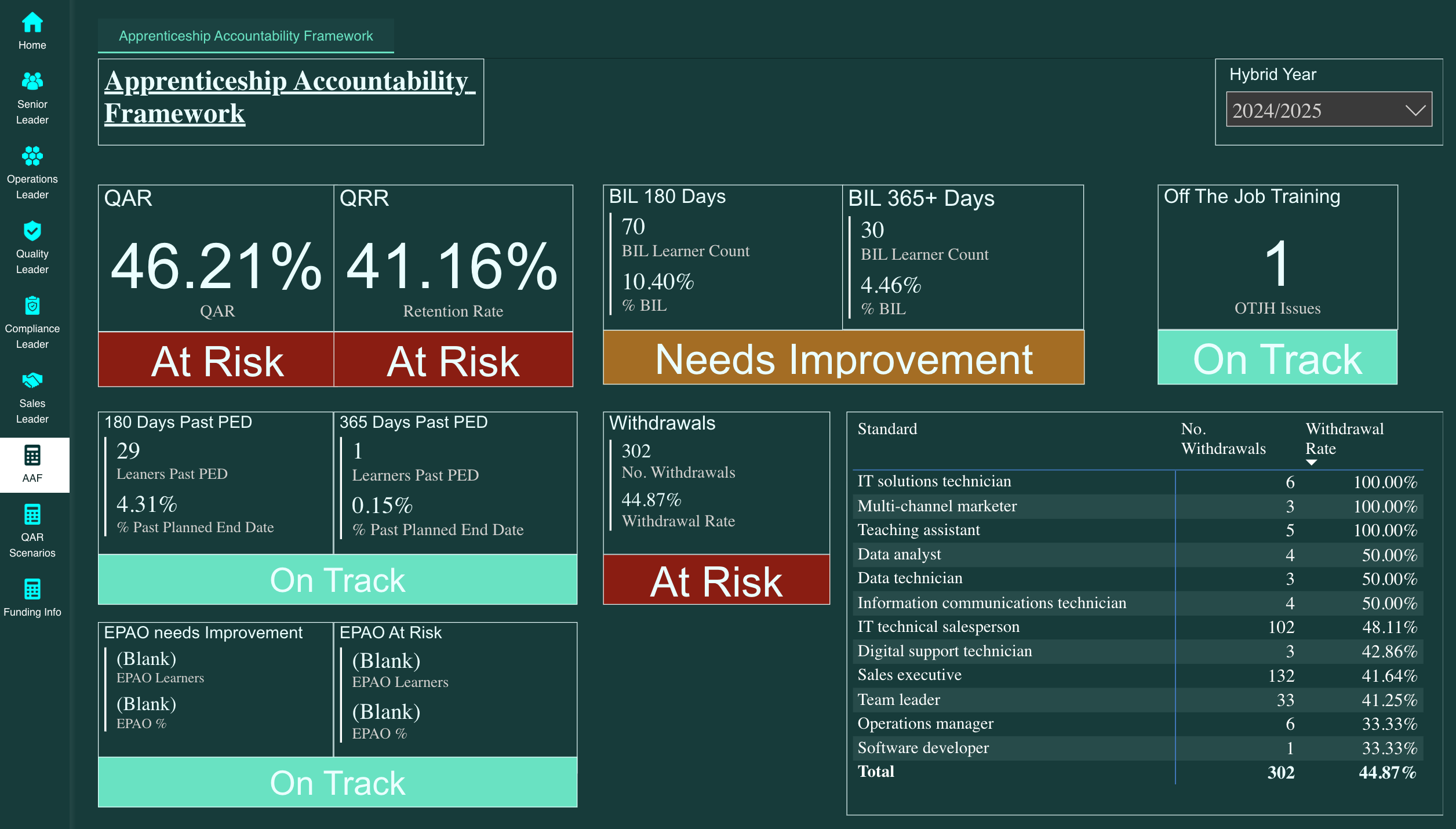Screen dimensions: 1456x829
Task: Click the Home house icon
Action: pos(32,23)
